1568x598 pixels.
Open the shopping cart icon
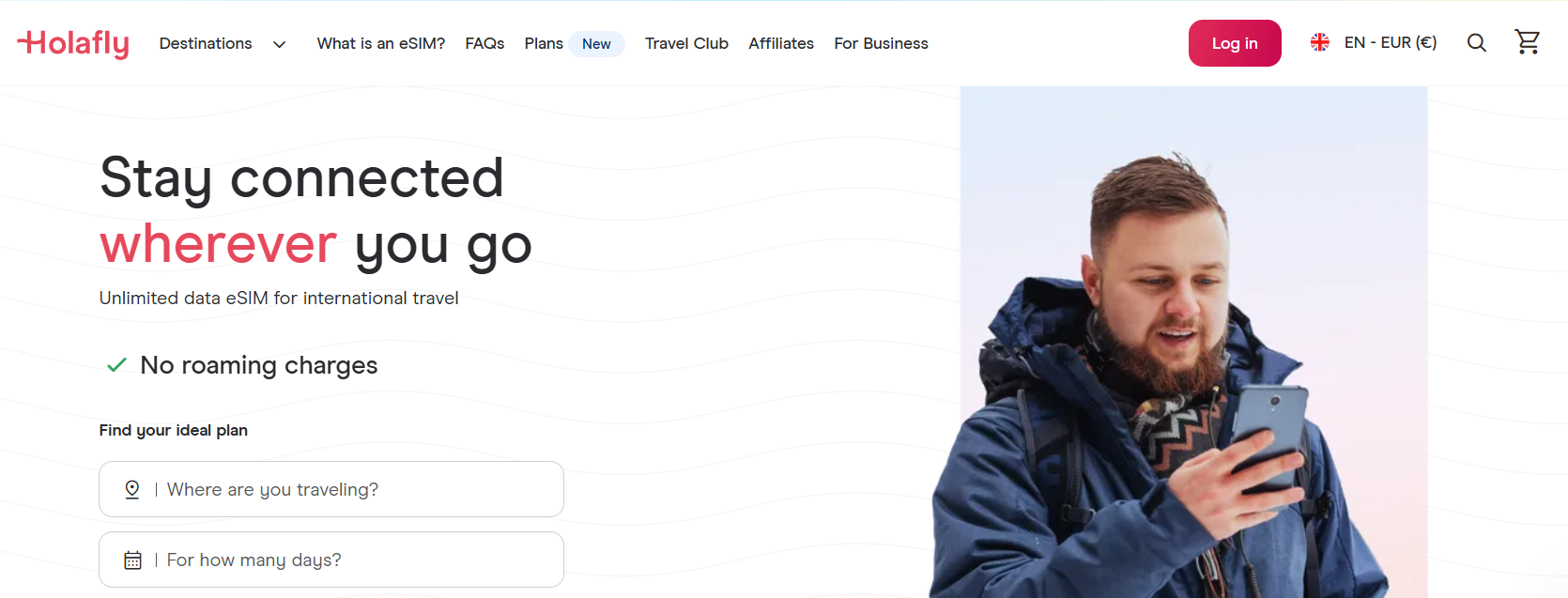pos(1528,42)
